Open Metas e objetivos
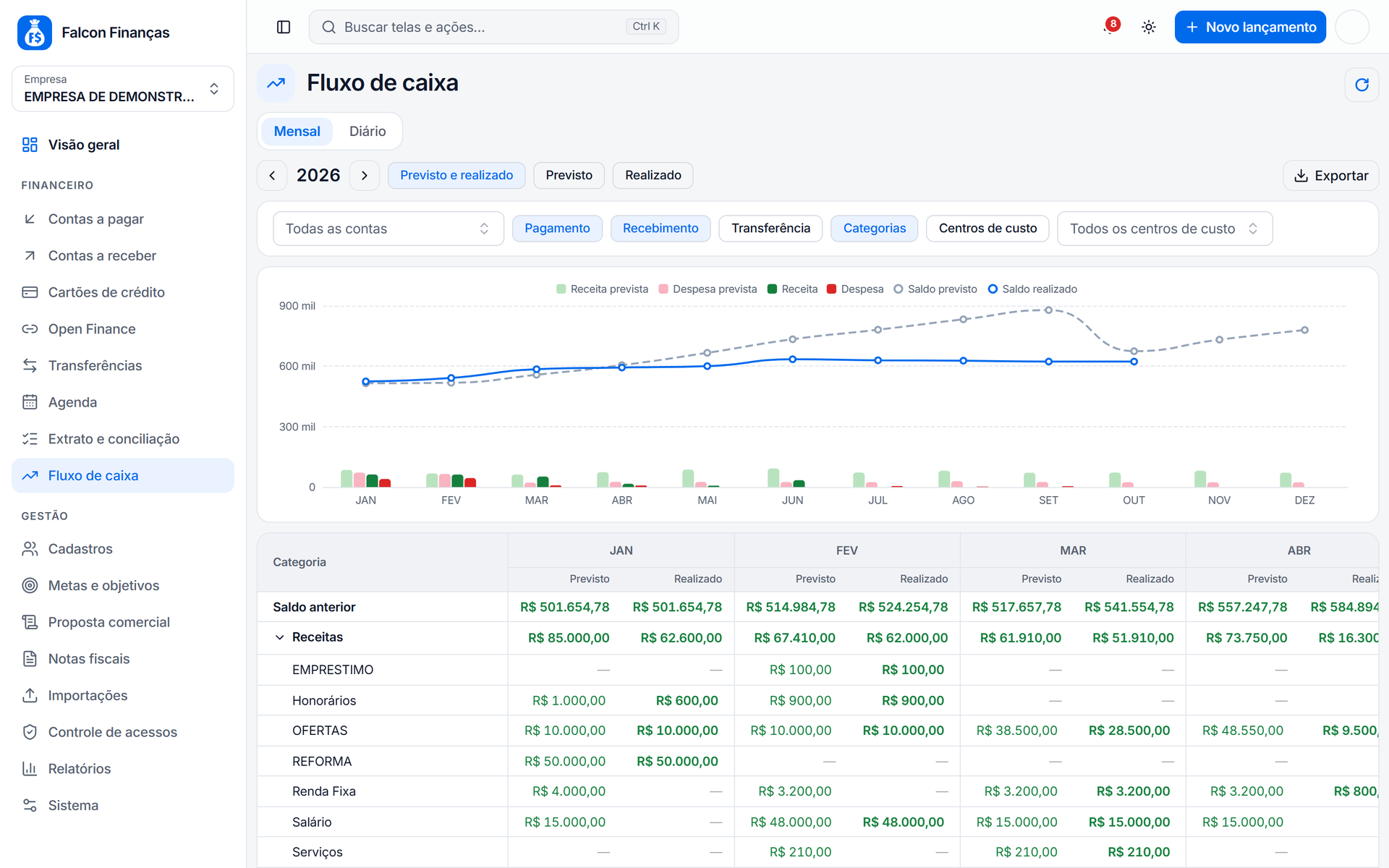Viewport: 1389px width, 868px height. pyautogui.click(x=123, y=585)
